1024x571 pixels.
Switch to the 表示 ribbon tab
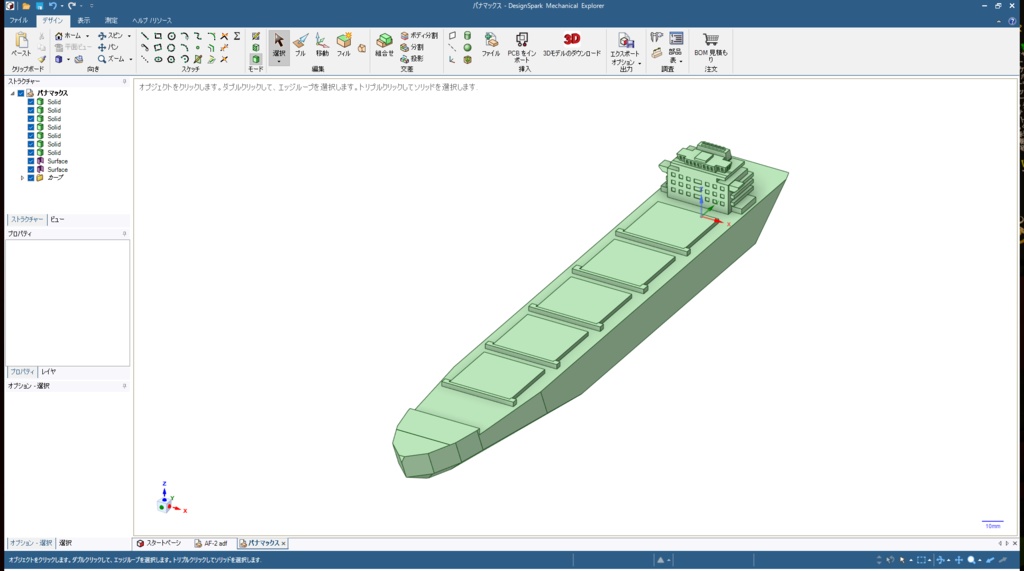tap(84, 21)
